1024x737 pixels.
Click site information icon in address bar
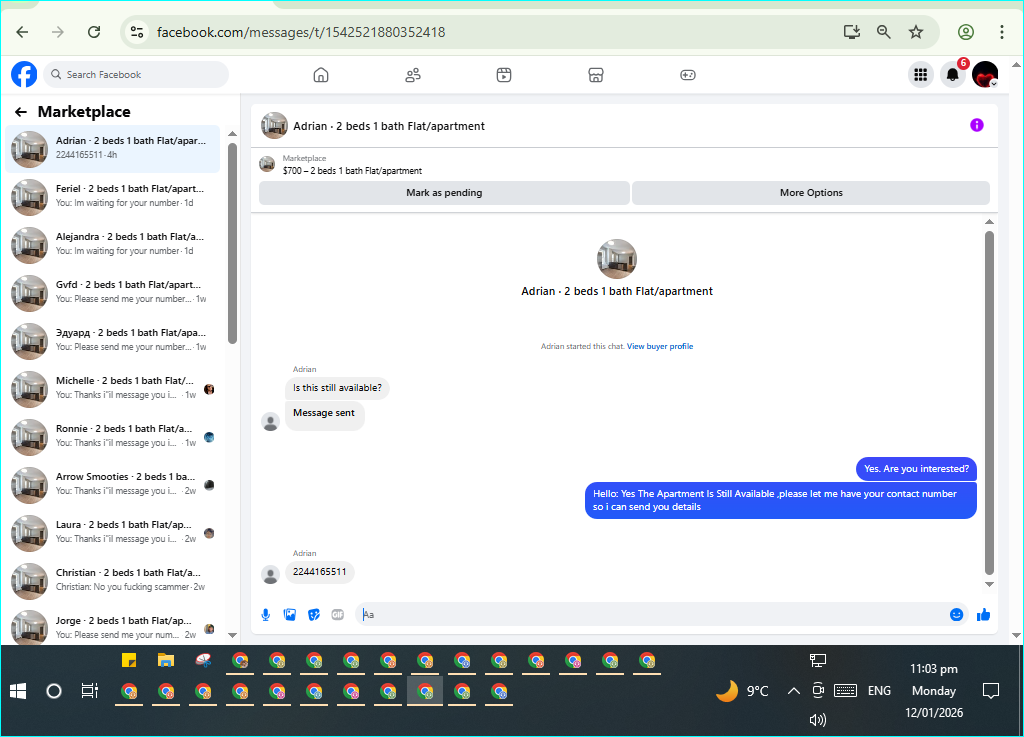(136, 32)
